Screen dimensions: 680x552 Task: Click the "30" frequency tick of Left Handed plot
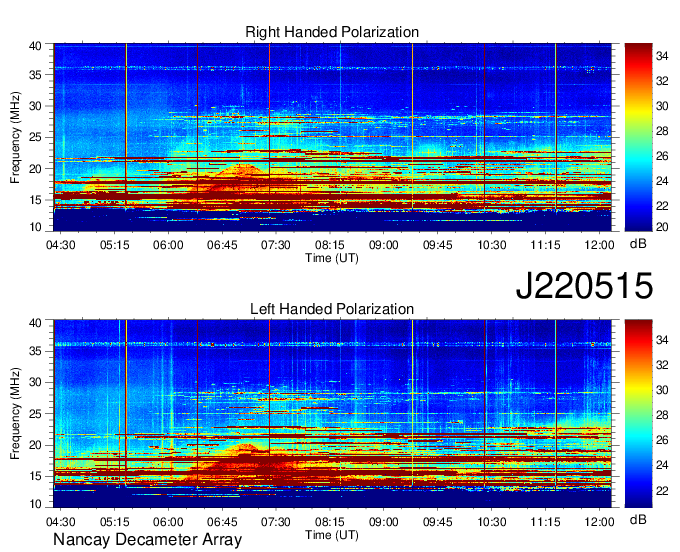tap(35, 382)
